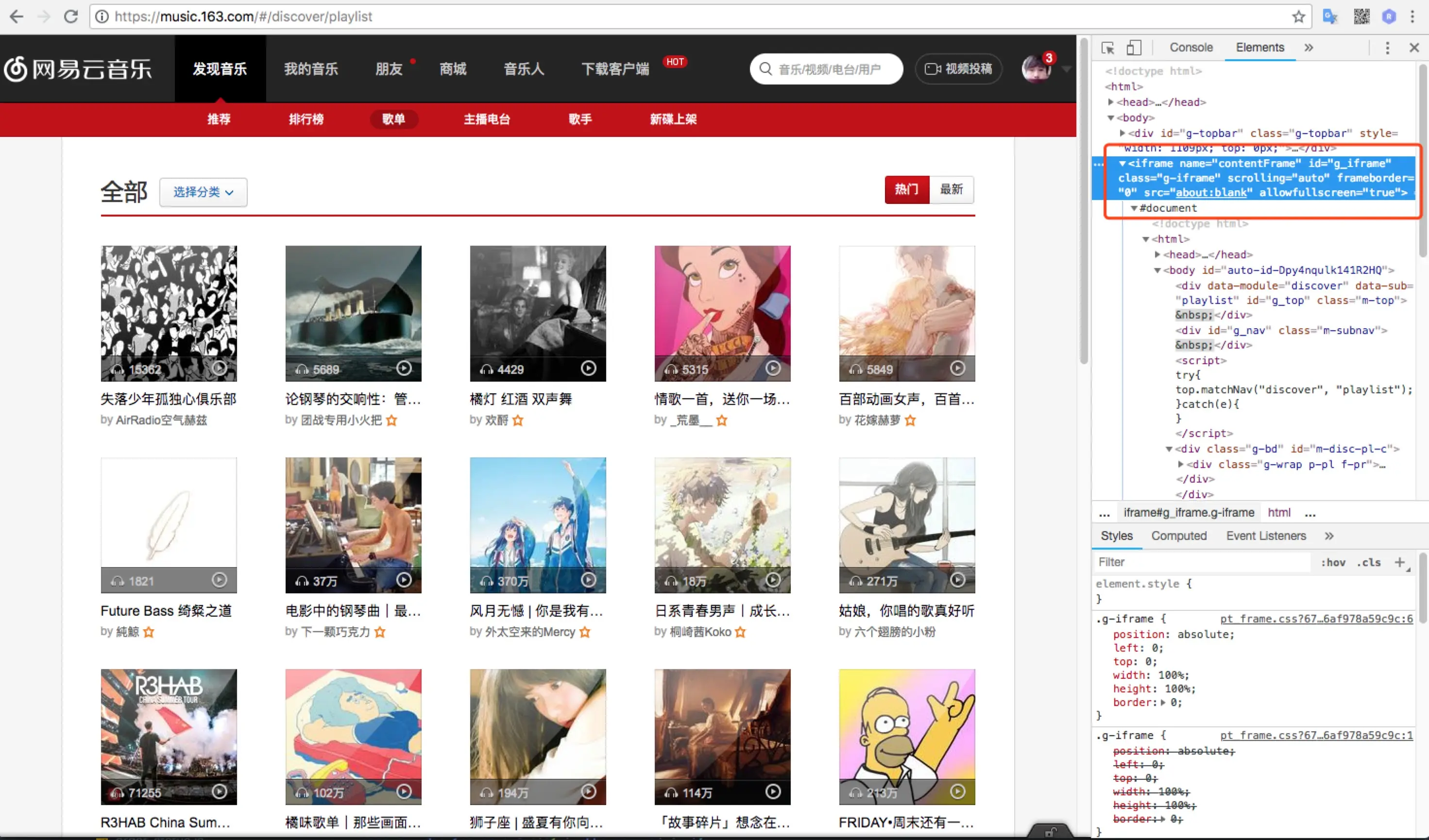
Task: Switch playlist sorting to 最新
Action: point(952,189)
